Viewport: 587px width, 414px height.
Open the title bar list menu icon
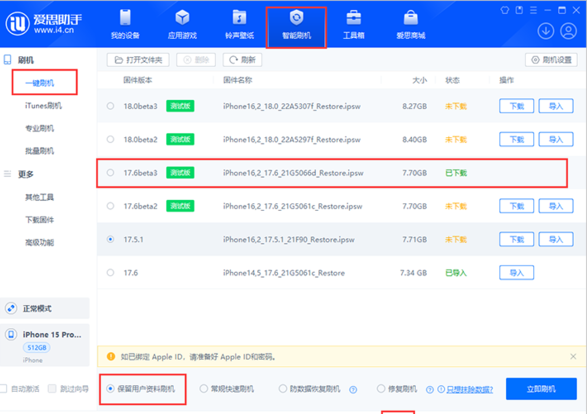coord(533,10)
